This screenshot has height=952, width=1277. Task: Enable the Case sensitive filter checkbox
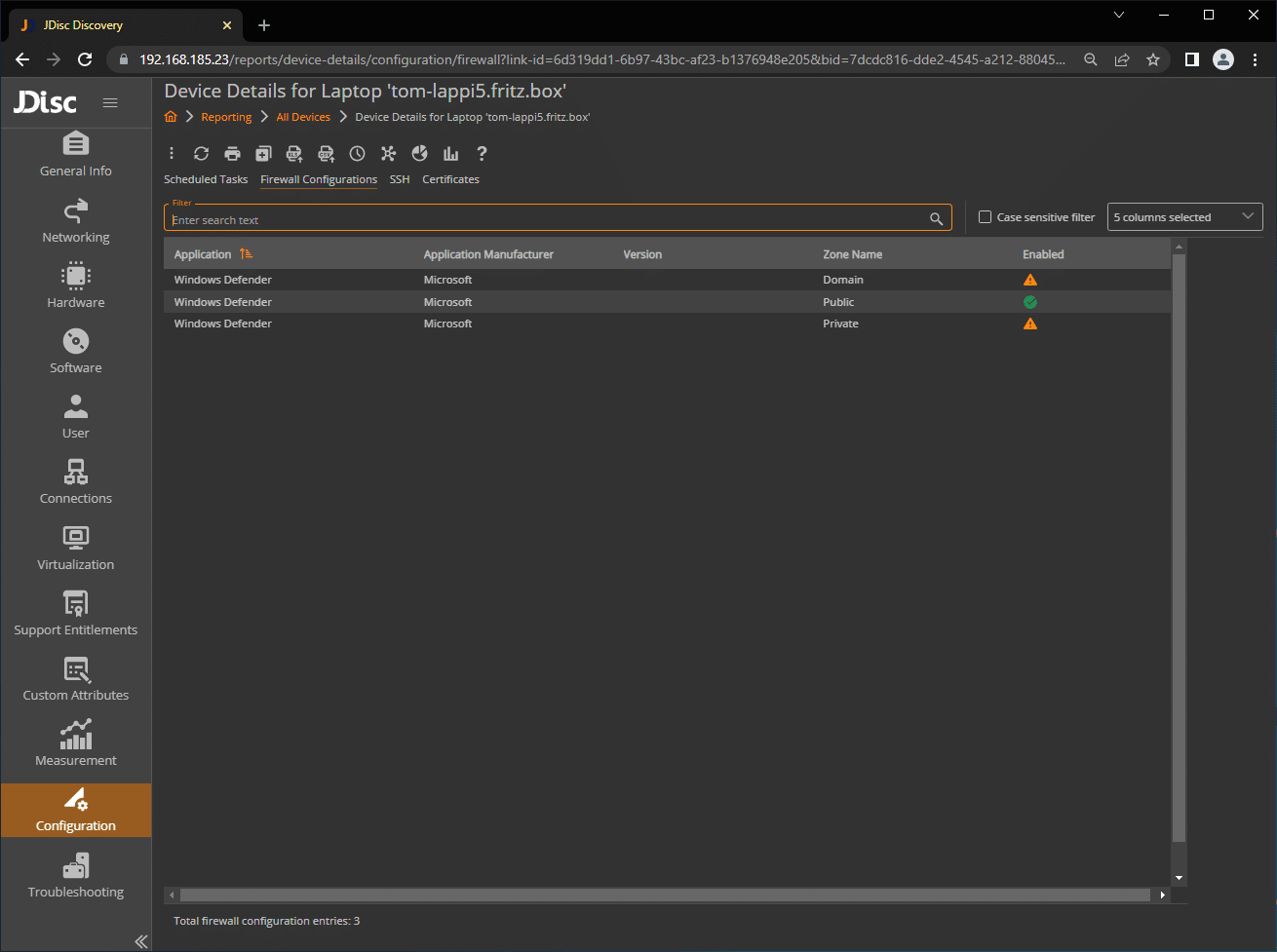[985, 217]
